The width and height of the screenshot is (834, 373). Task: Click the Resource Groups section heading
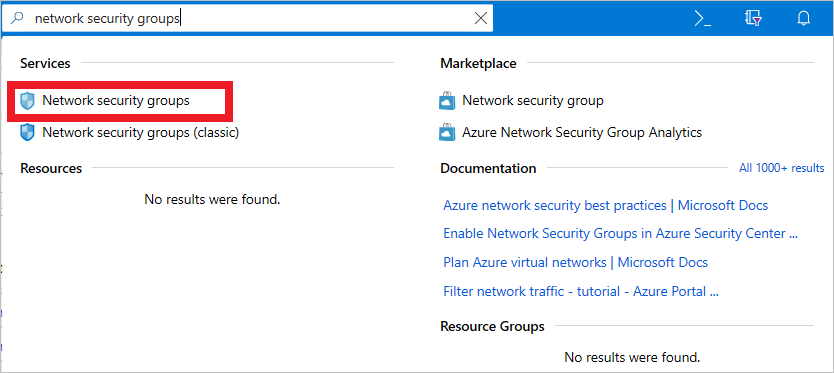point(492,326)
